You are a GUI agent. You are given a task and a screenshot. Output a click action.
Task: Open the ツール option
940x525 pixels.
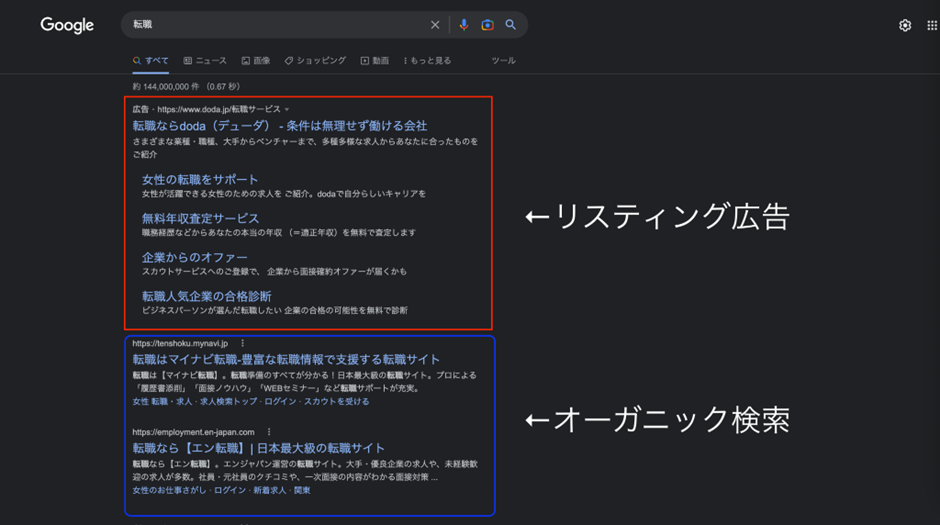pyautogui.click(x=504, y=61)
